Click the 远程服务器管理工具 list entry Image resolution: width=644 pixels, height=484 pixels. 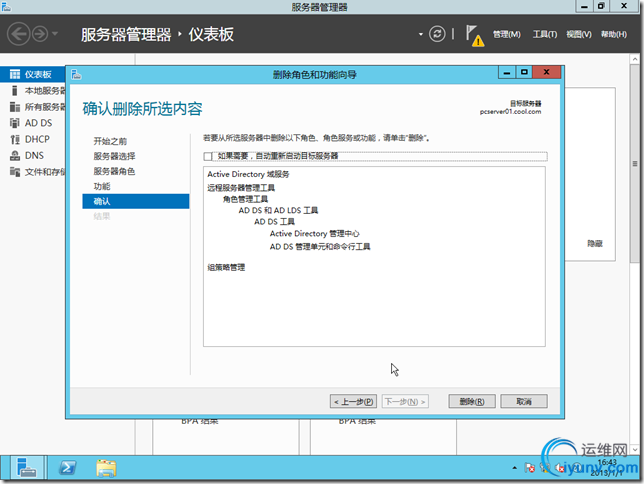[241, 188]
